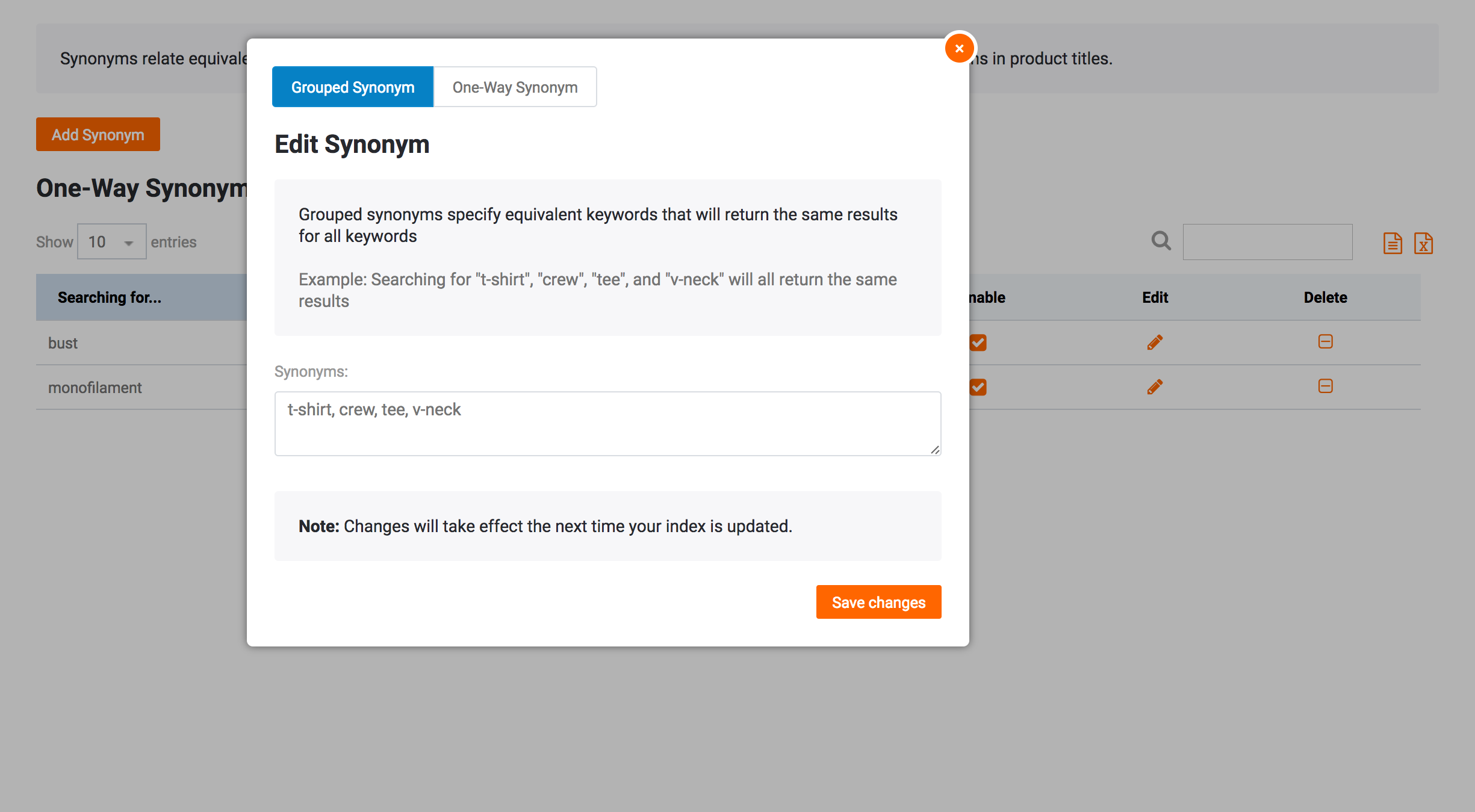
Task: Edit the bust synonym pencil icon
Action: point(1155,342)
